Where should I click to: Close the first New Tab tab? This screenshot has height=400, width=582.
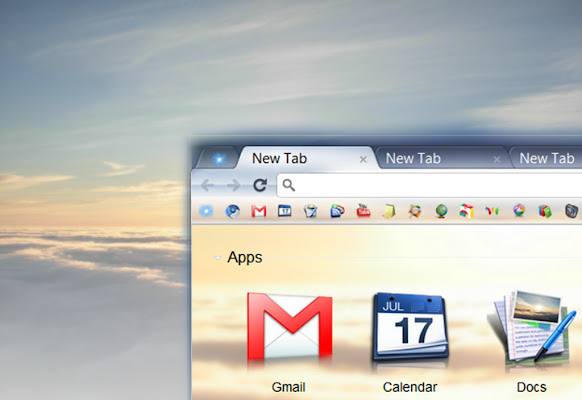363,160
